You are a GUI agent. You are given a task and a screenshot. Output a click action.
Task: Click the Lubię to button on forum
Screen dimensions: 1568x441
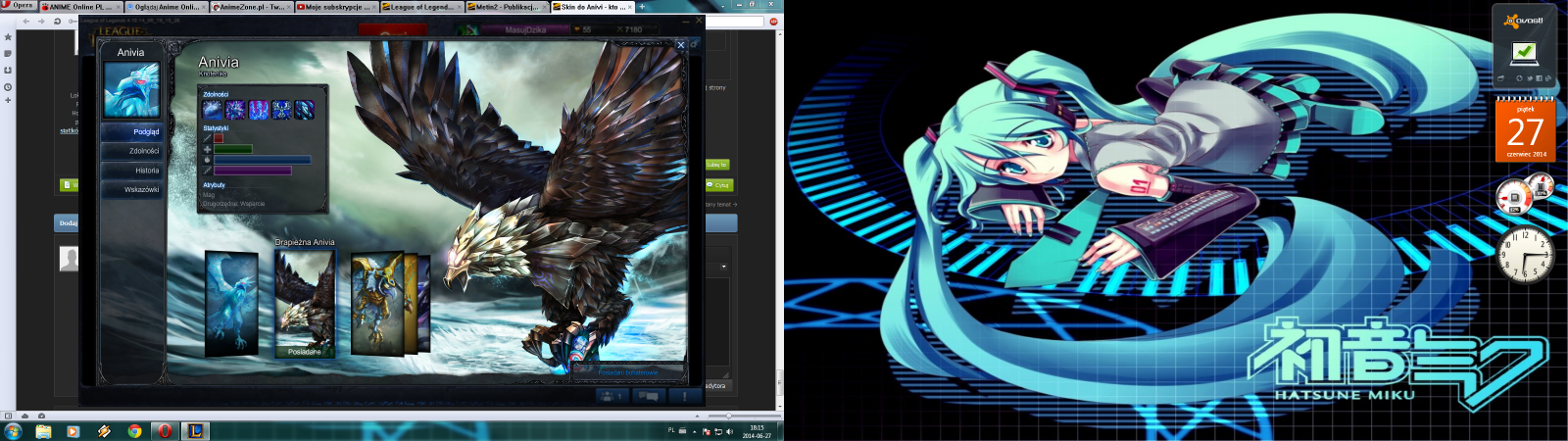[717, 165]
